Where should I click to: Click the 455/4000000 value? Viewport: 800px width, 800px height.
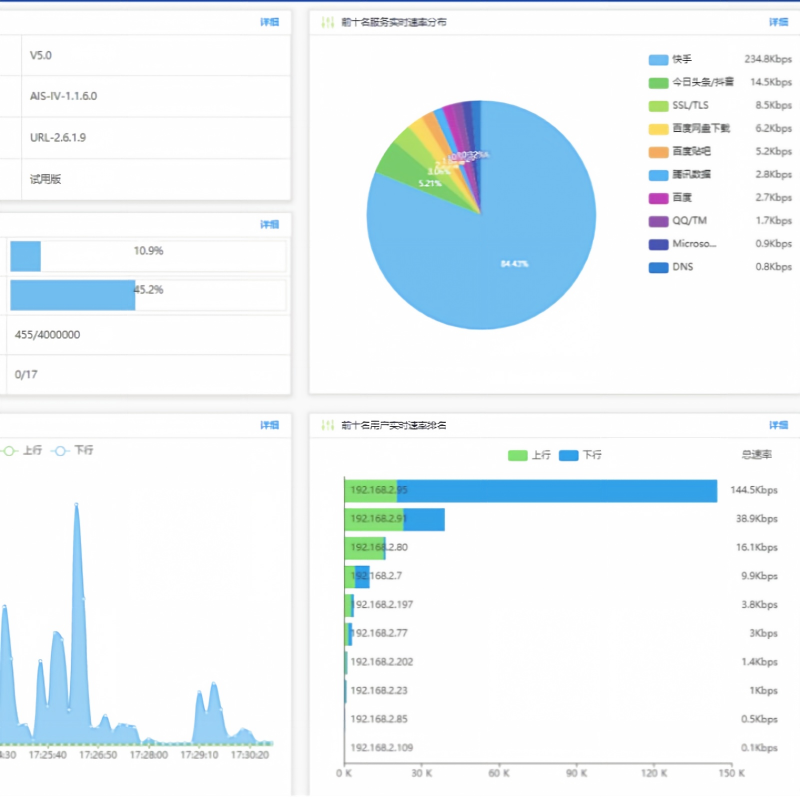point(47,335)
